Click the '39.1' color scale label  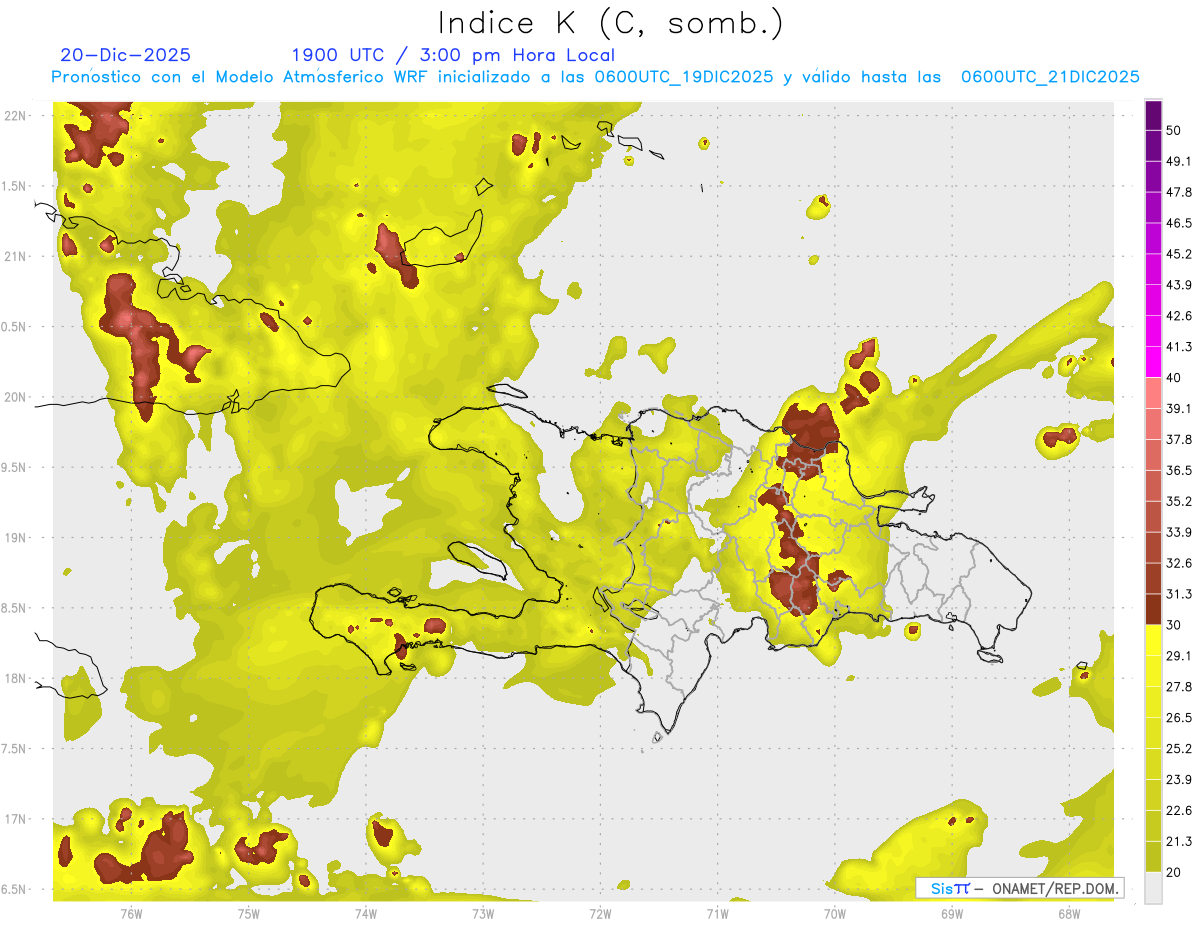pyautogui.click(x=1179, y=408)
